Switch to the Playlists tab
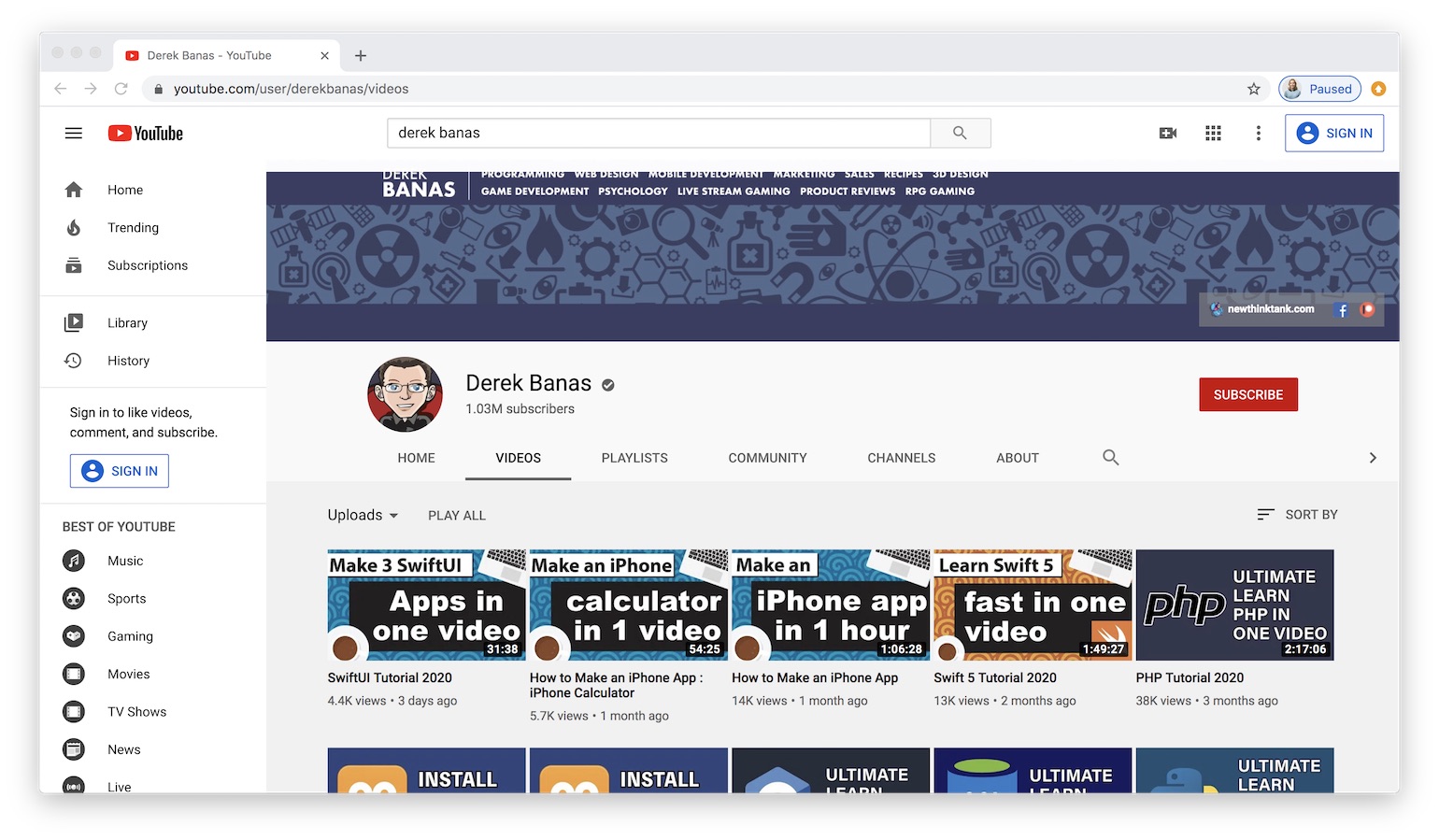1439x840 pixels. (634, 458)
